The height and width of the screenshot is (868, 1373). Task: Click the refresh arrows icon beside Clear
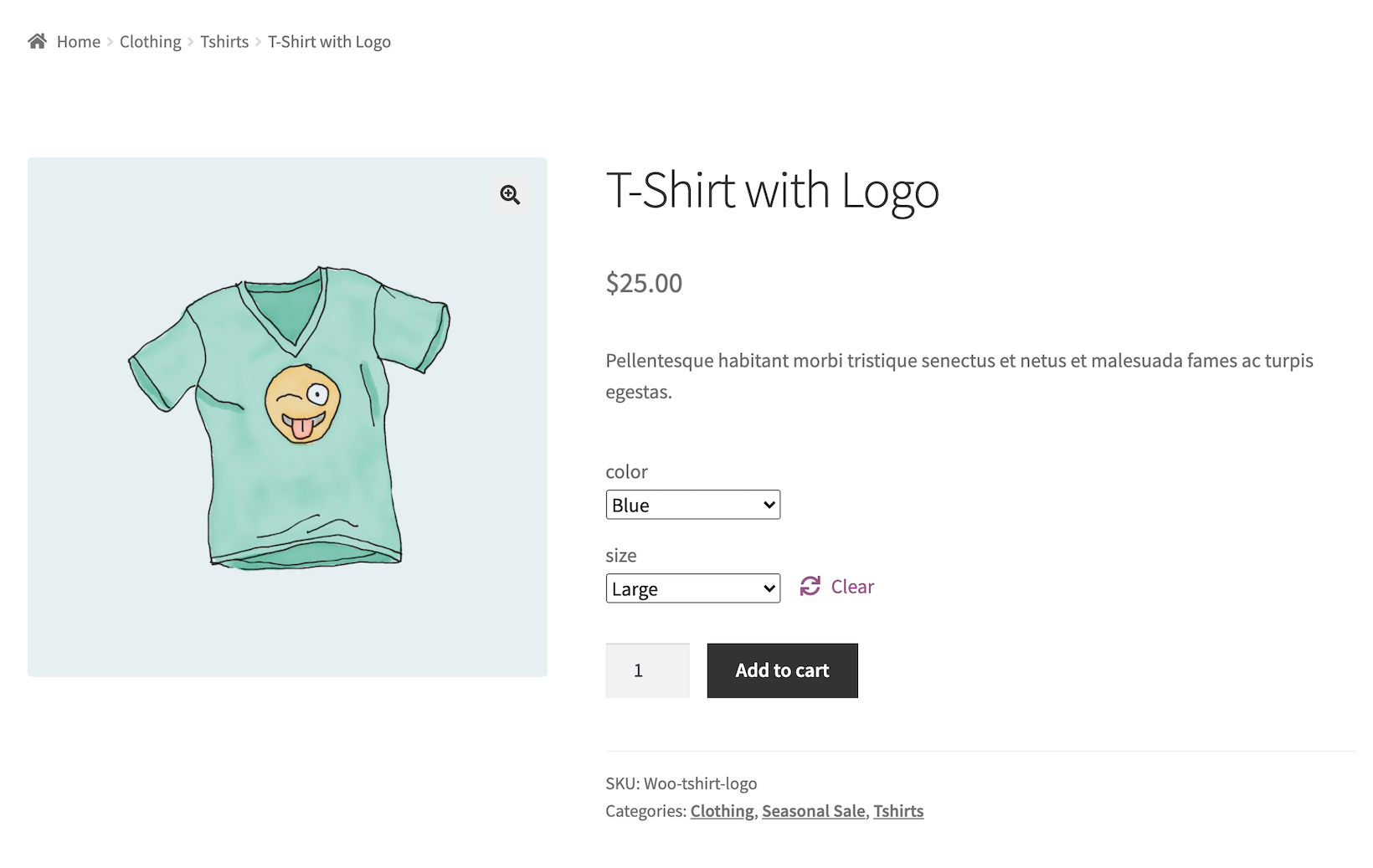[x=810, y=586]
